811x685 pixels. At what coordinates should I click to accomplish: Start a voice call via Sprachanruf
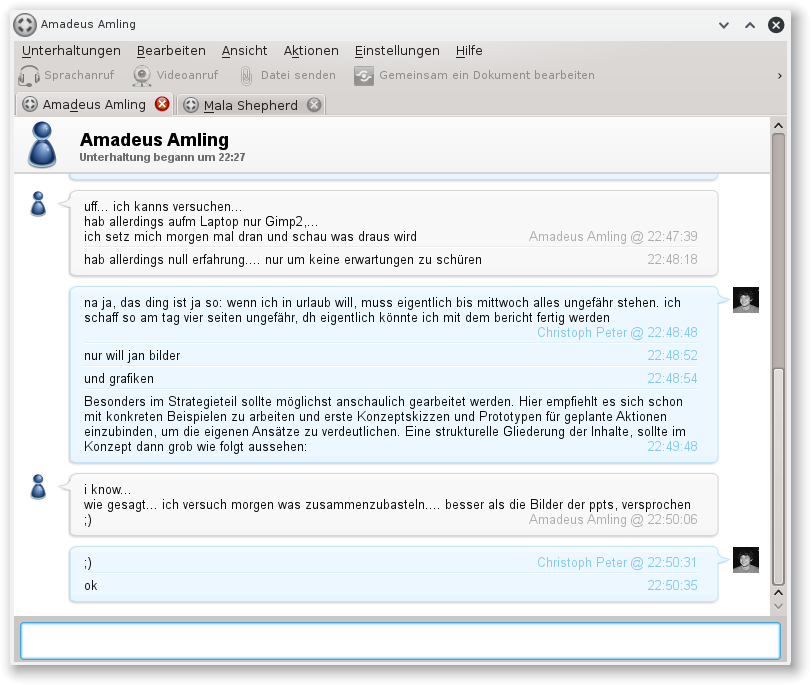[x=66, y=76]
